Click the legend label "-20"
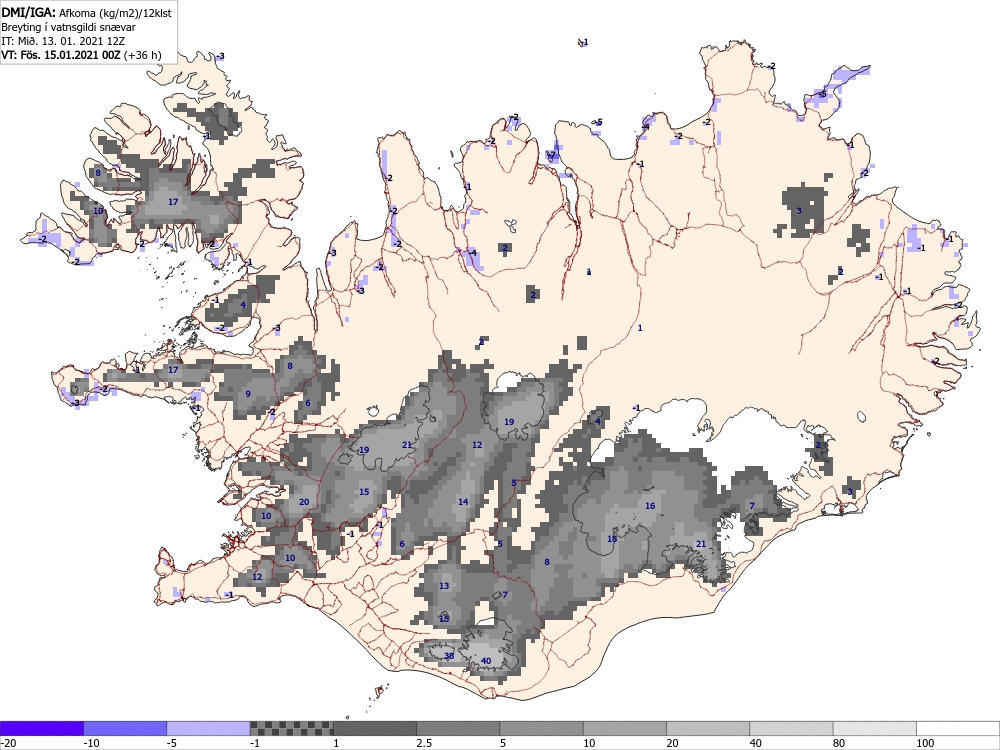Screen dimensions: 1000x750 tap(8, 744)
